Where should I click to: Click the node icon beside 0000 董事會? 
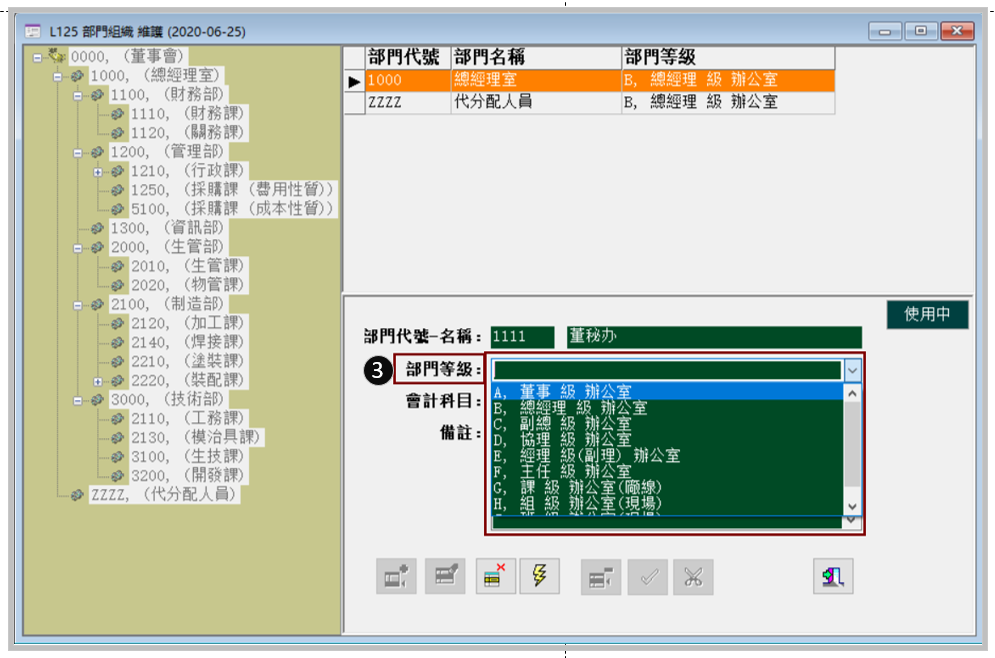(x=57, y=56)
